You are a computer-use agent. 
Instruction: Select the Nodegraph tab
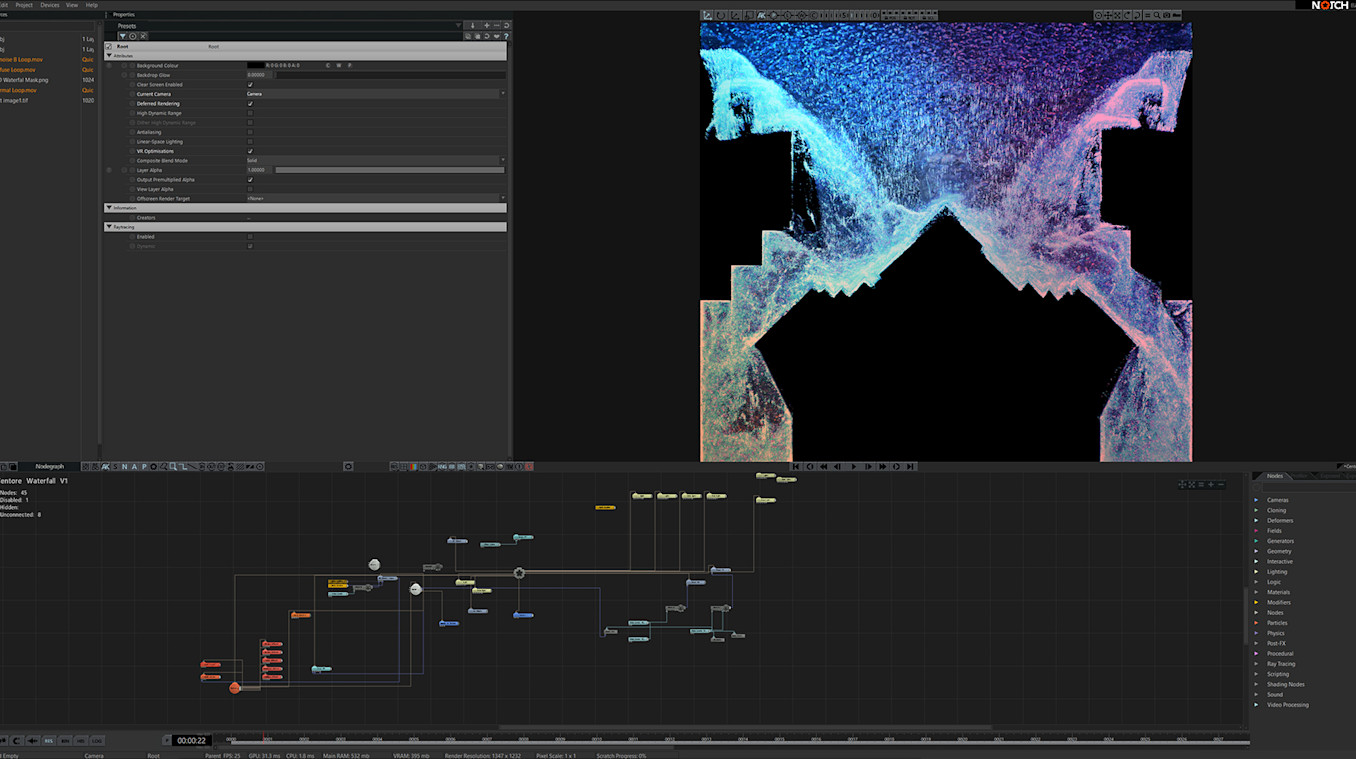click(49, 466)
